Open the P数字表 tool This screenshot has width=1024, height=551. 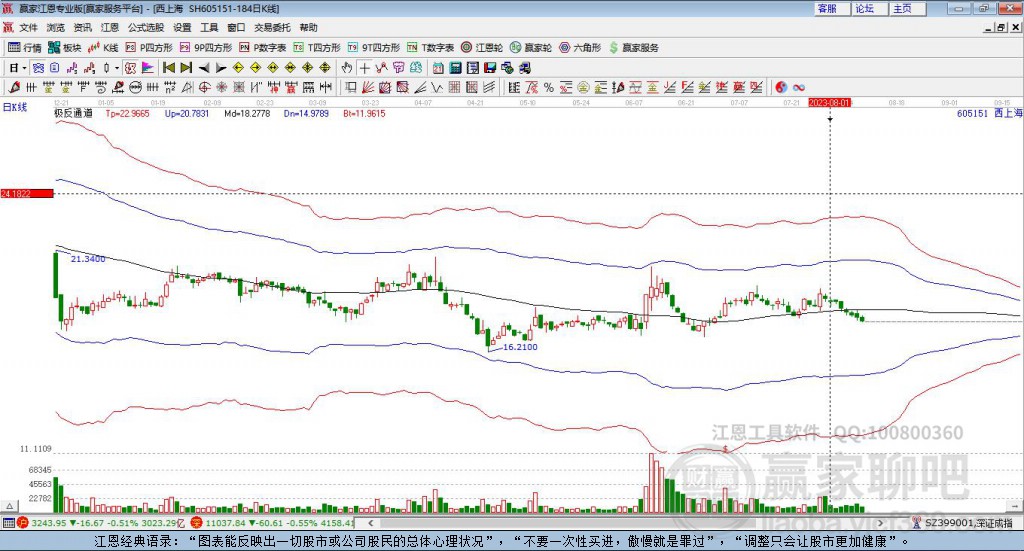pyautogui.click(x=263, y=48)
